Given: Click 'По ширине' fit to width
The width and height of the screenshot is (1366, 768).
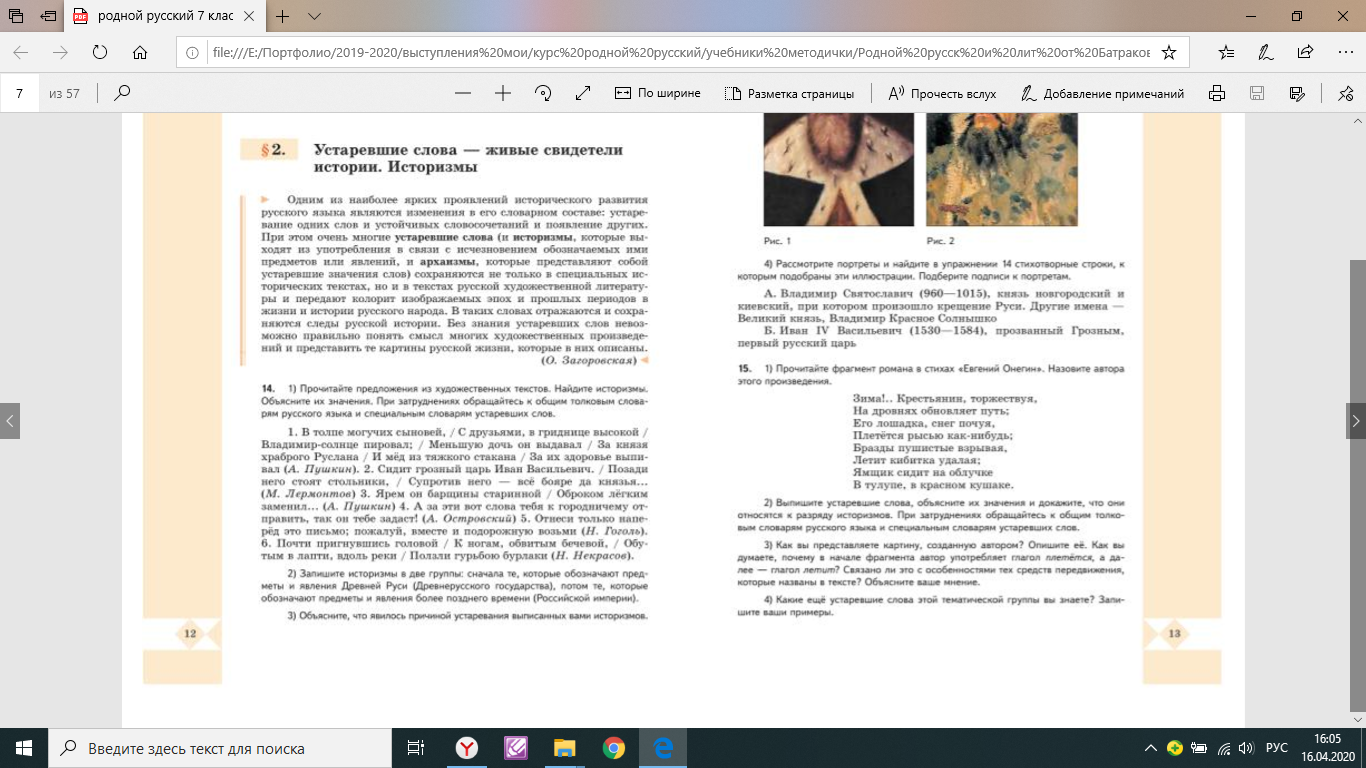Looking at the screenshot, I should (658, 93).
